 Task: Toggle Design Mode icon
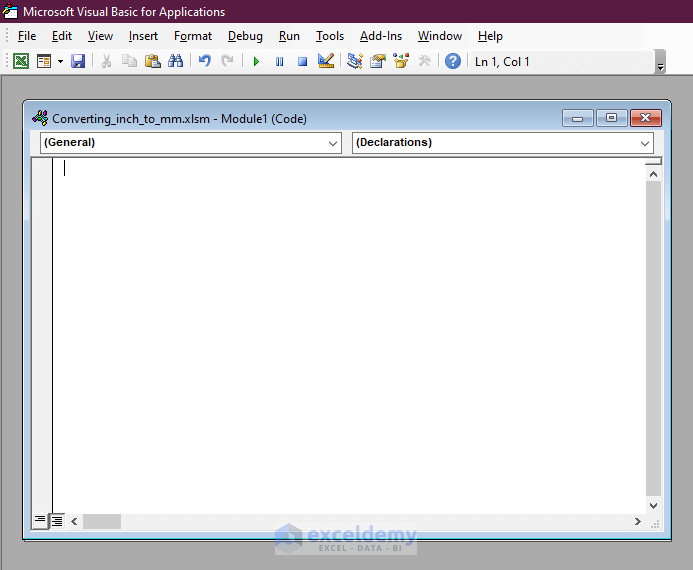[x=326, y=61]
